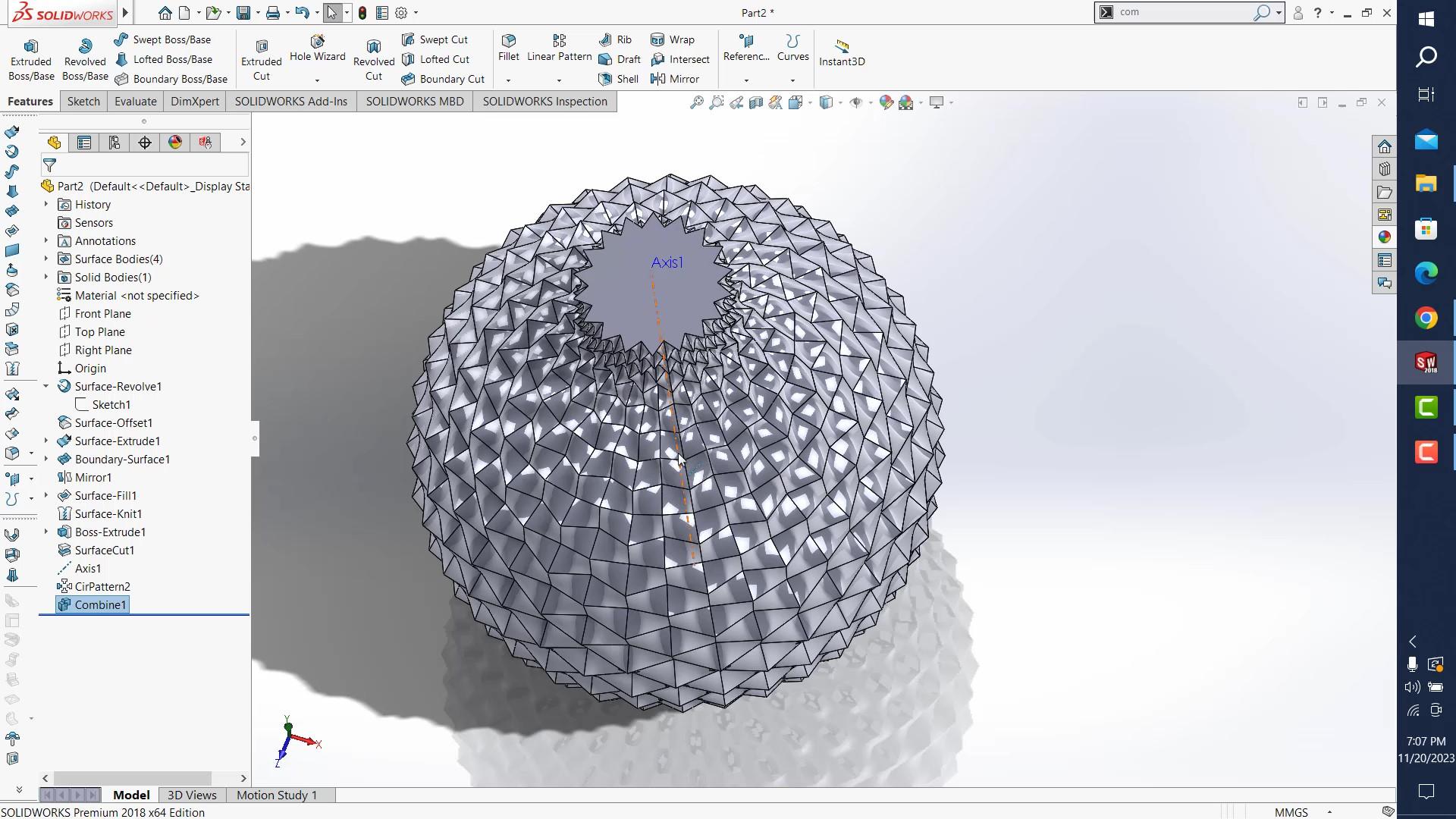Click the Extruded Boss/Base tool icon

point(31,46)
